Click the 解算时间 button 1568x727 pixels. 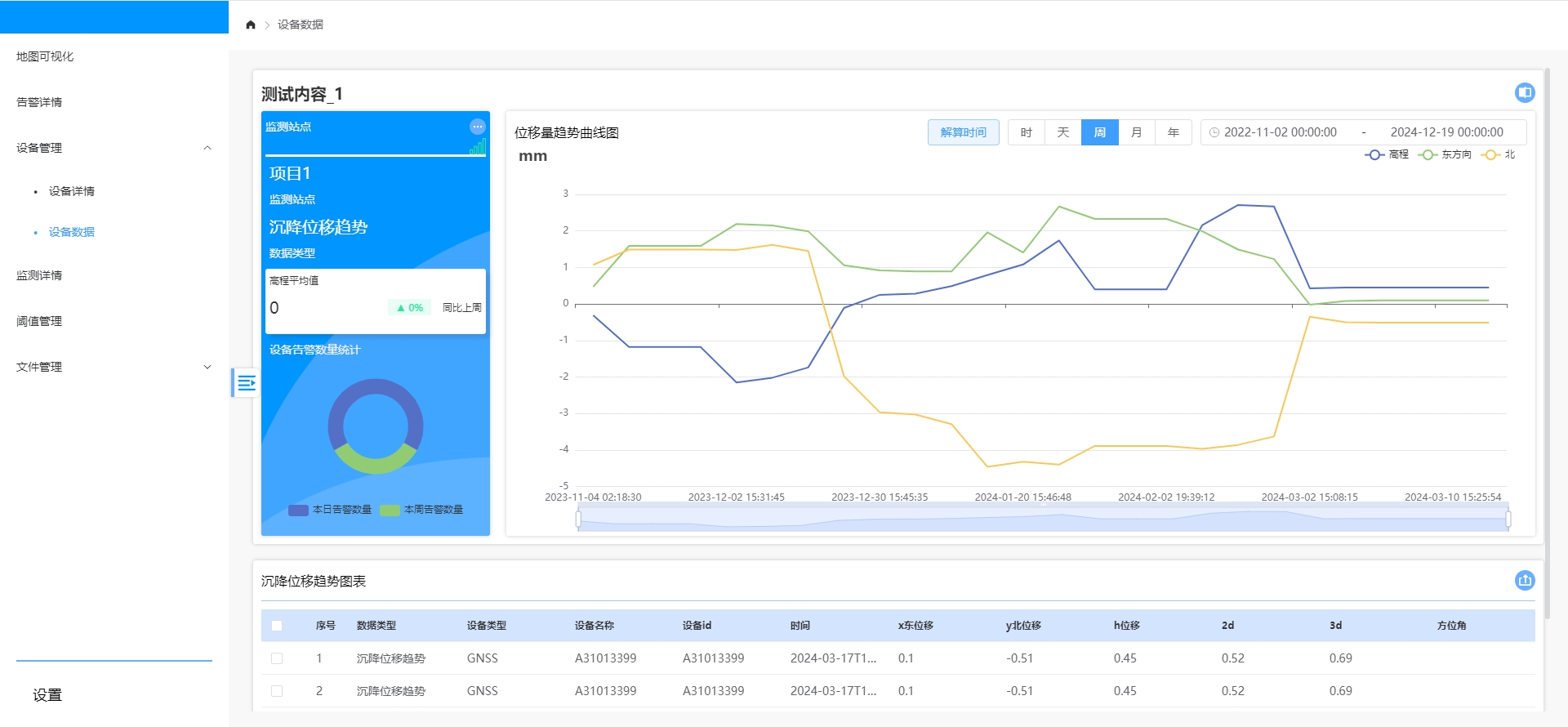point(964,132)
